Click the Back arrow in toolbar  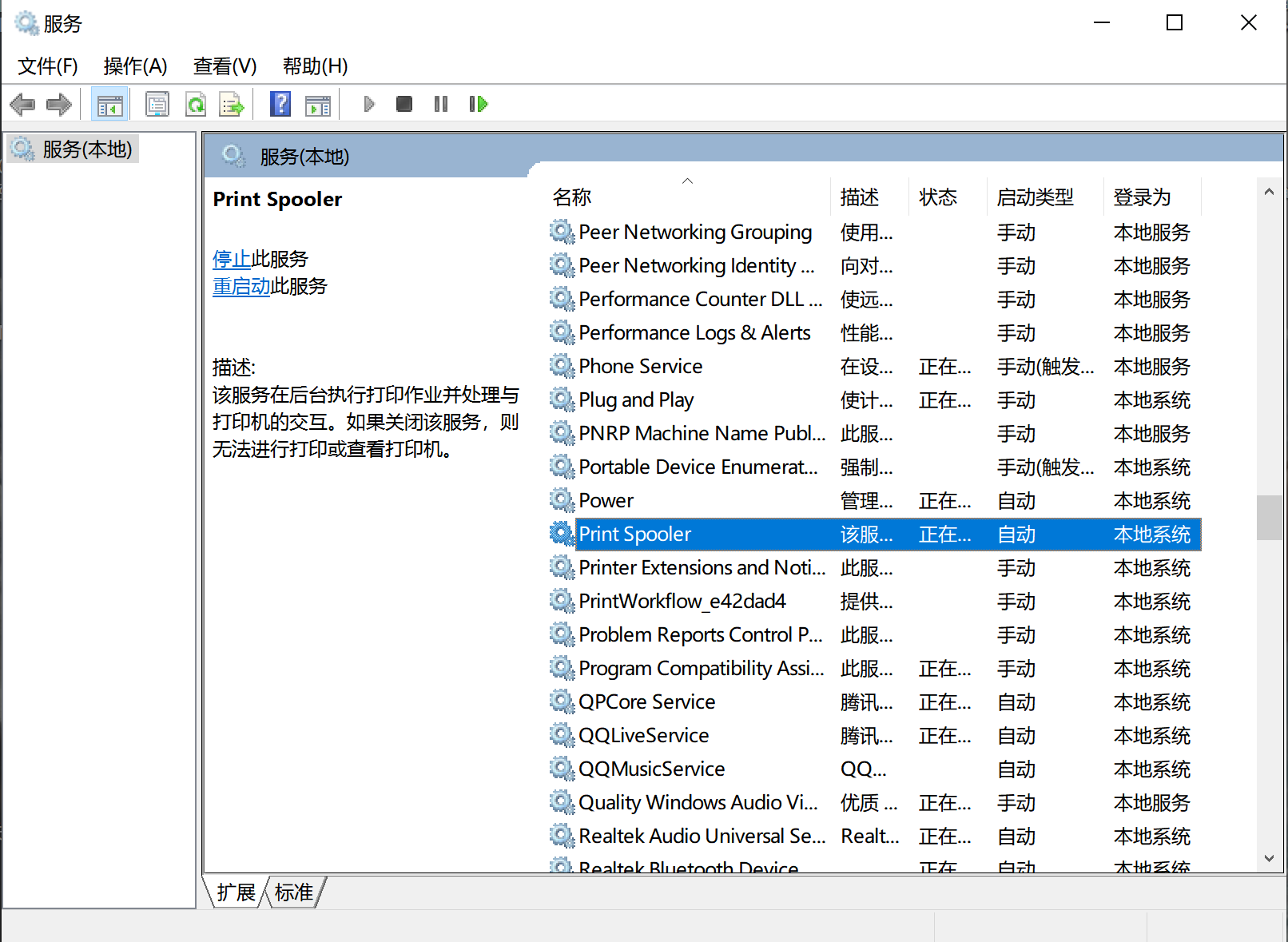click(x=22, y=104)
